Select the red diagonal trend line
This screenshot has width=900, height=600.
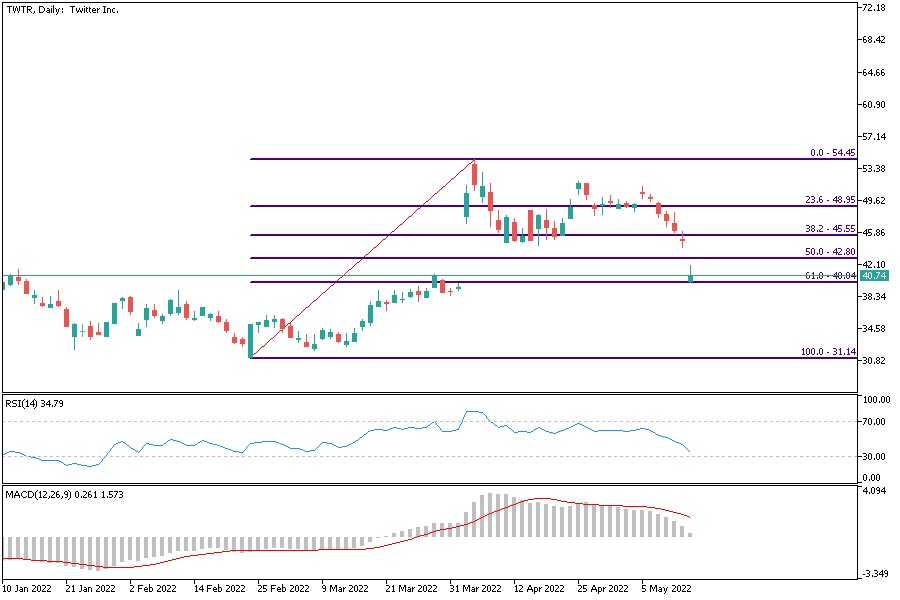point(360,259)
